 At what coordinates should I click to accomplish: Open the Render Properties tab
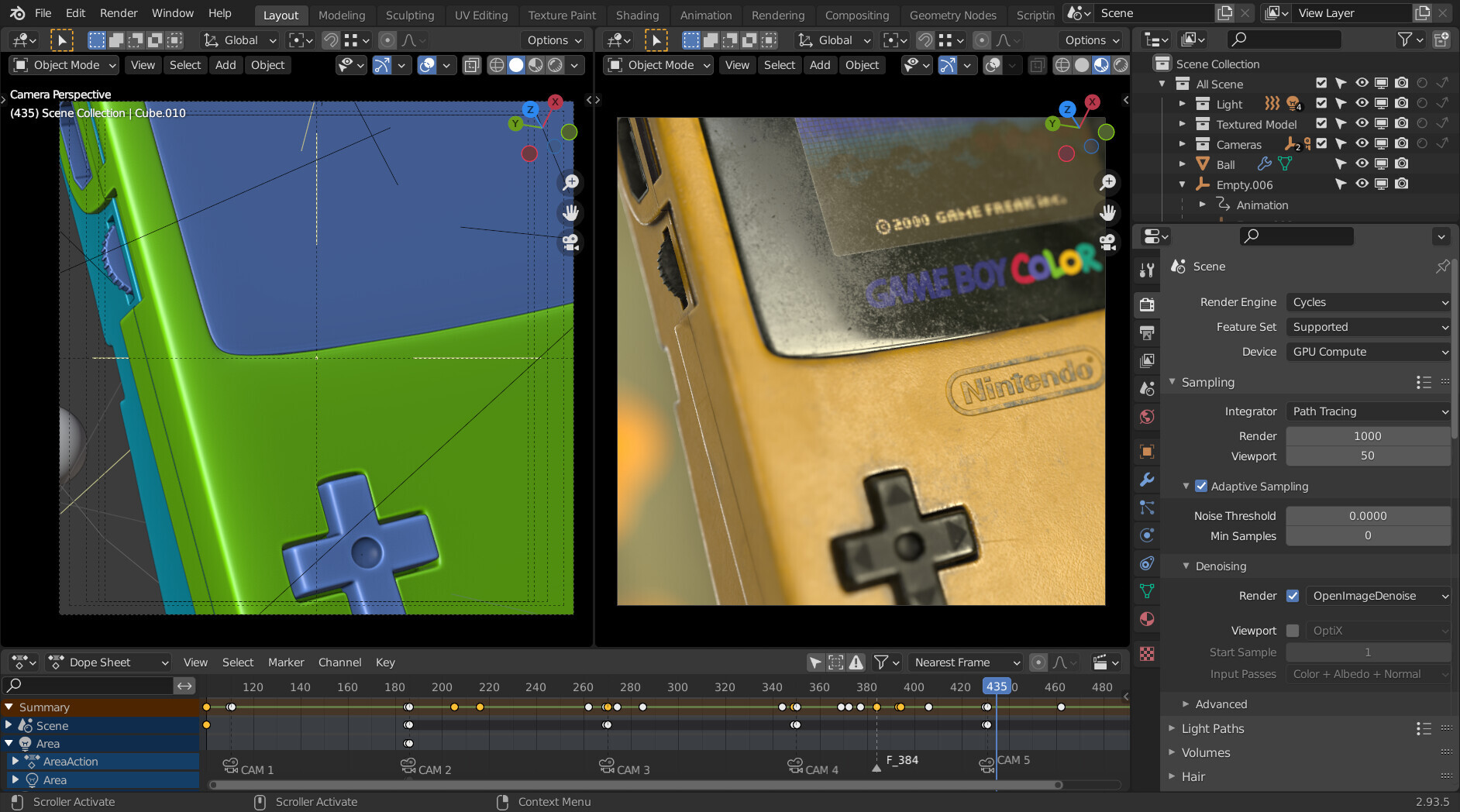pyautogui.click(x=1147, y=304)
